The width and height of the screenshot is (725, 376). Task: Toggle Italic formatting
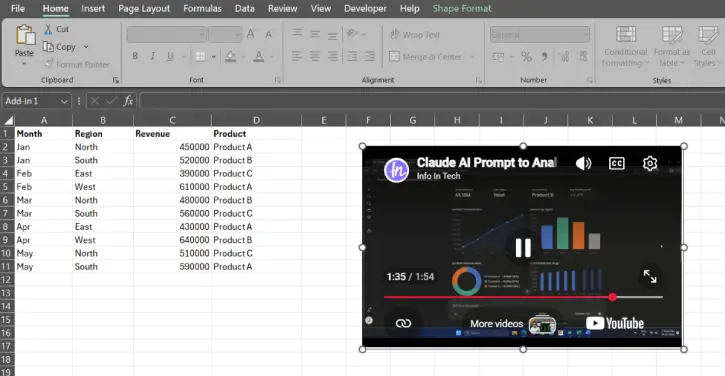[x=153, y=56]
